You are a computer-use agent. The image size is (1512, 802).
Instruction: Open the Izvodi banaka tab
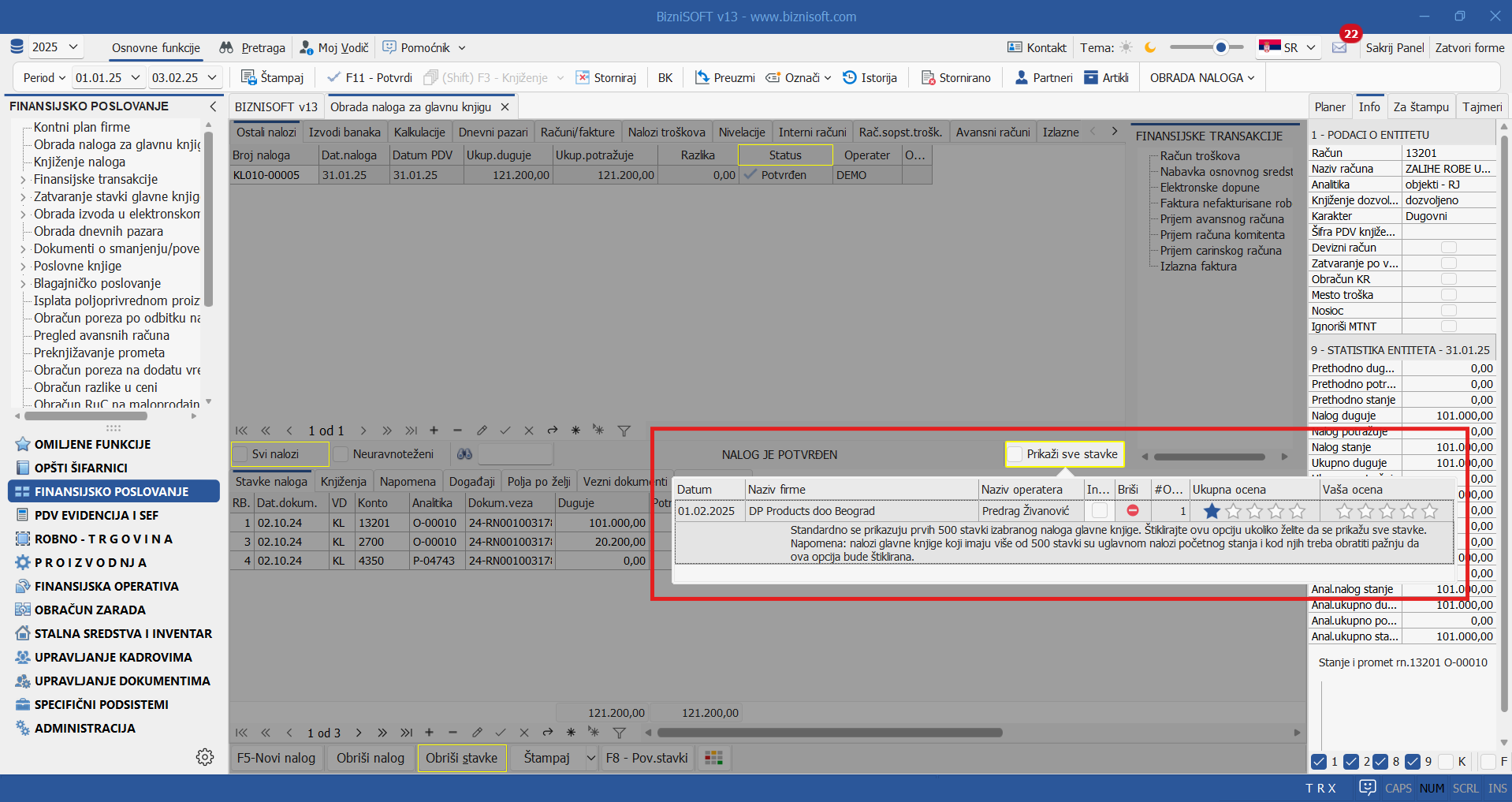[344, 132]
